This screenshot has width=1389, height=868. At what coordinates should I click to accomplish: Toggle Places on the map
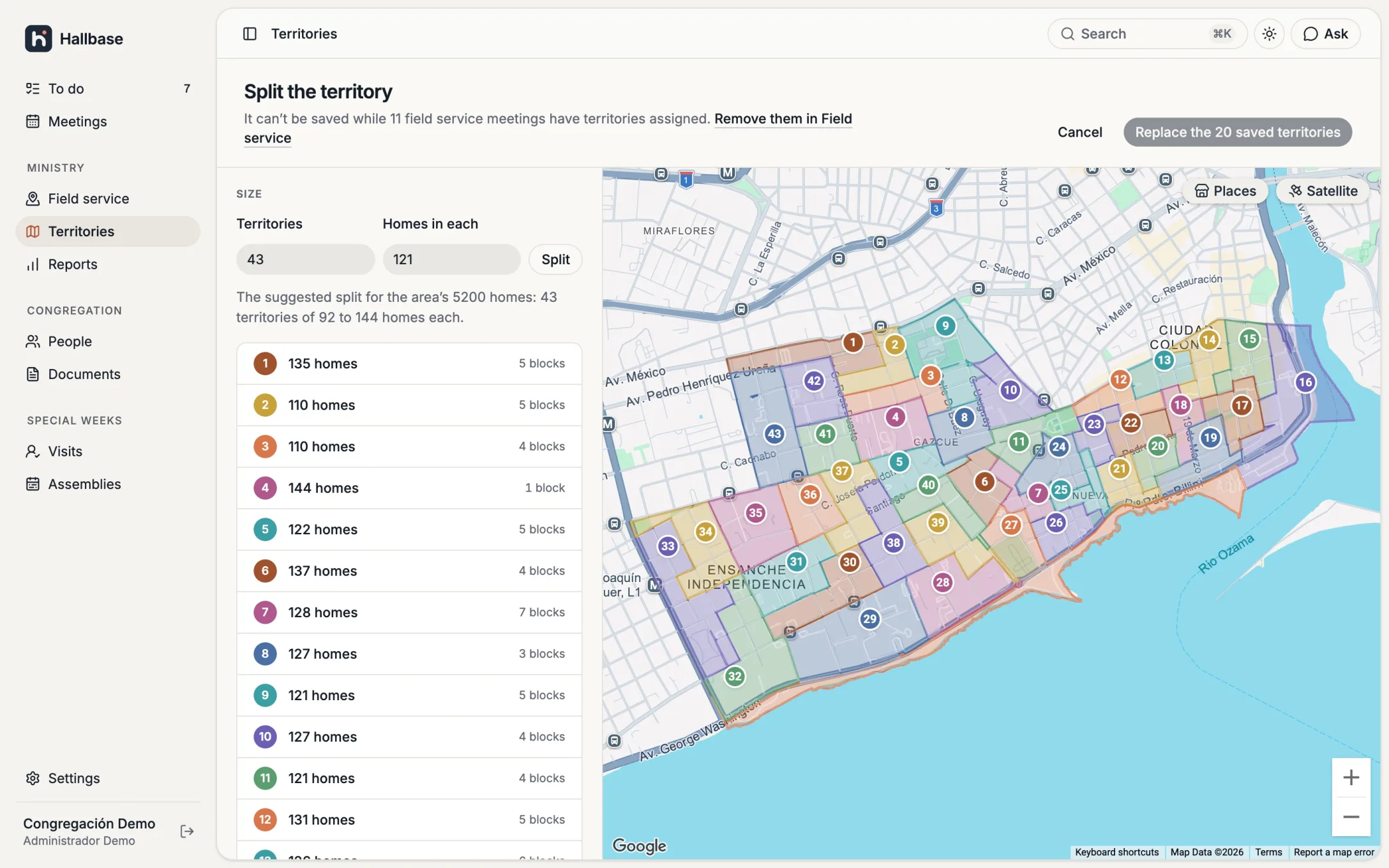pos(1225,191)
